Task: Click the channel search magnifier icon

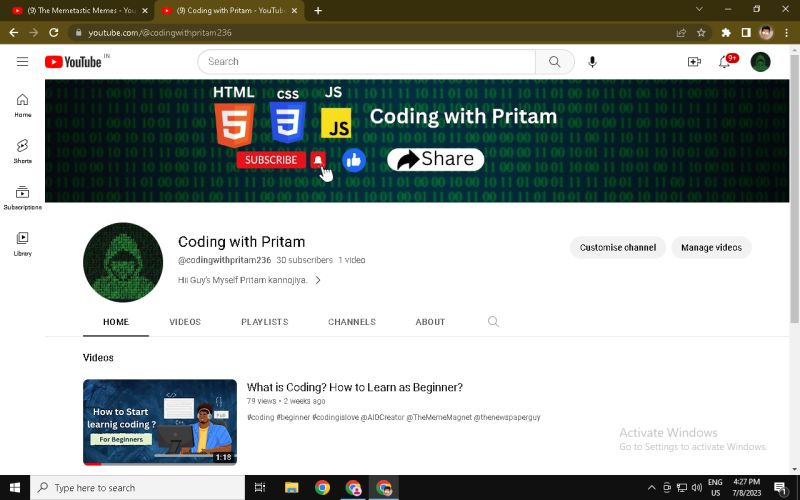Action: click(493, 321)
